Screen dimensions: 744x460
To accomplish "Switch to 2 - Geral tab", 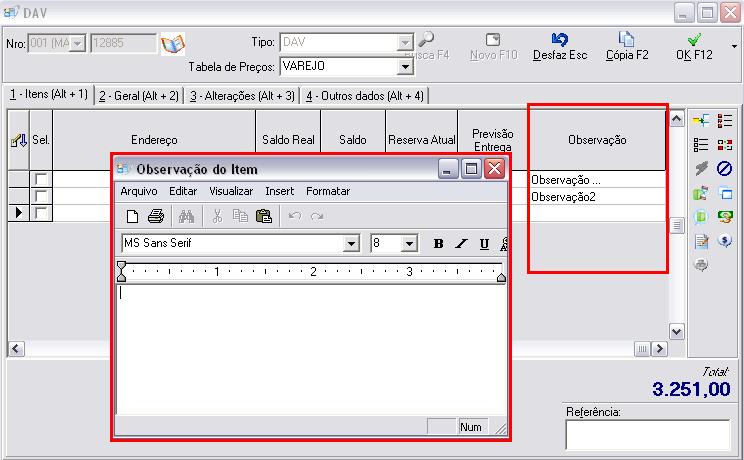I will (139, 96).
